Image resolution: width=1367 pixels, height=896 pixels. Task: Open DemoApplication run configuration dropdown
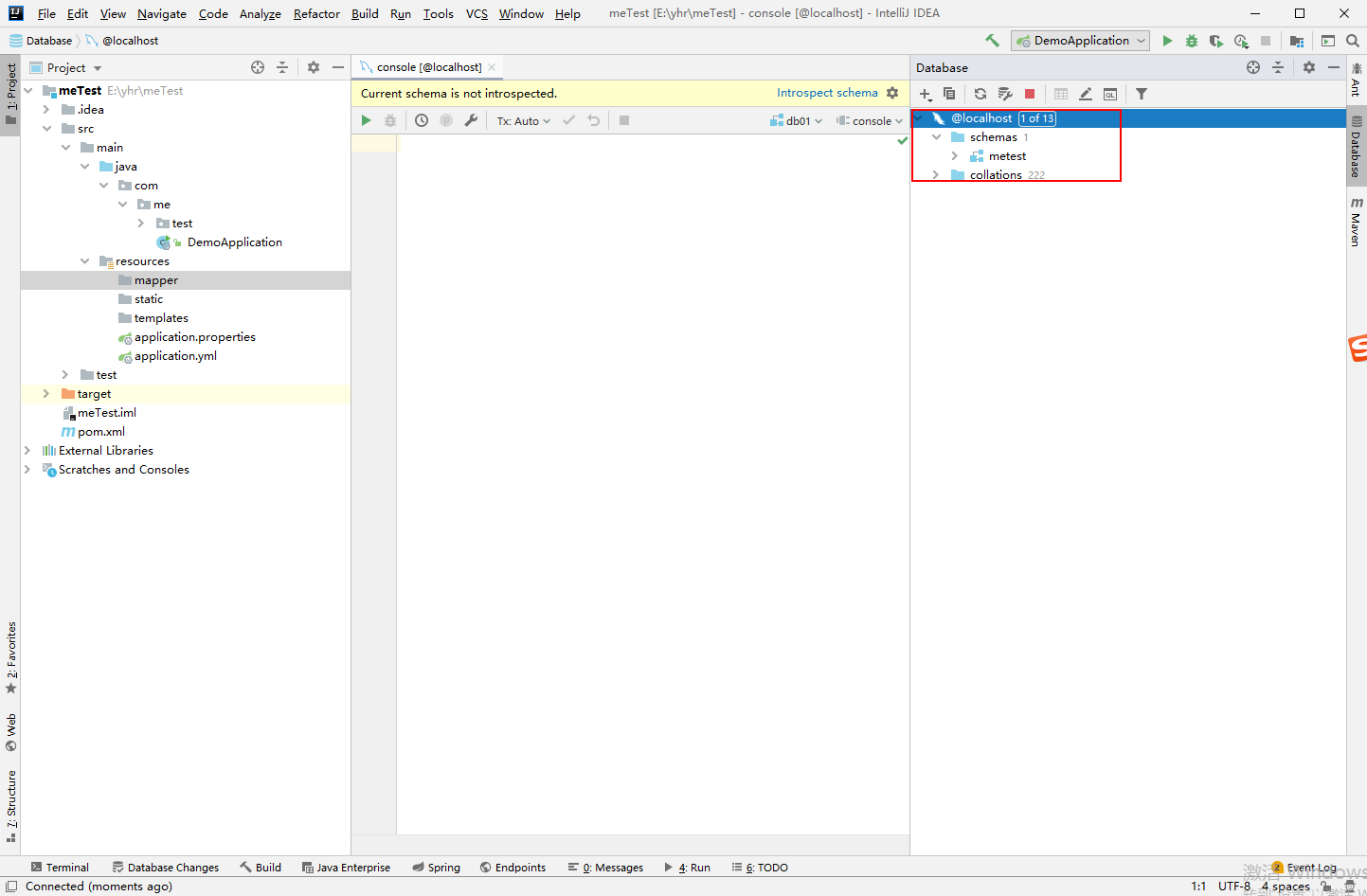click(1080, 41)
